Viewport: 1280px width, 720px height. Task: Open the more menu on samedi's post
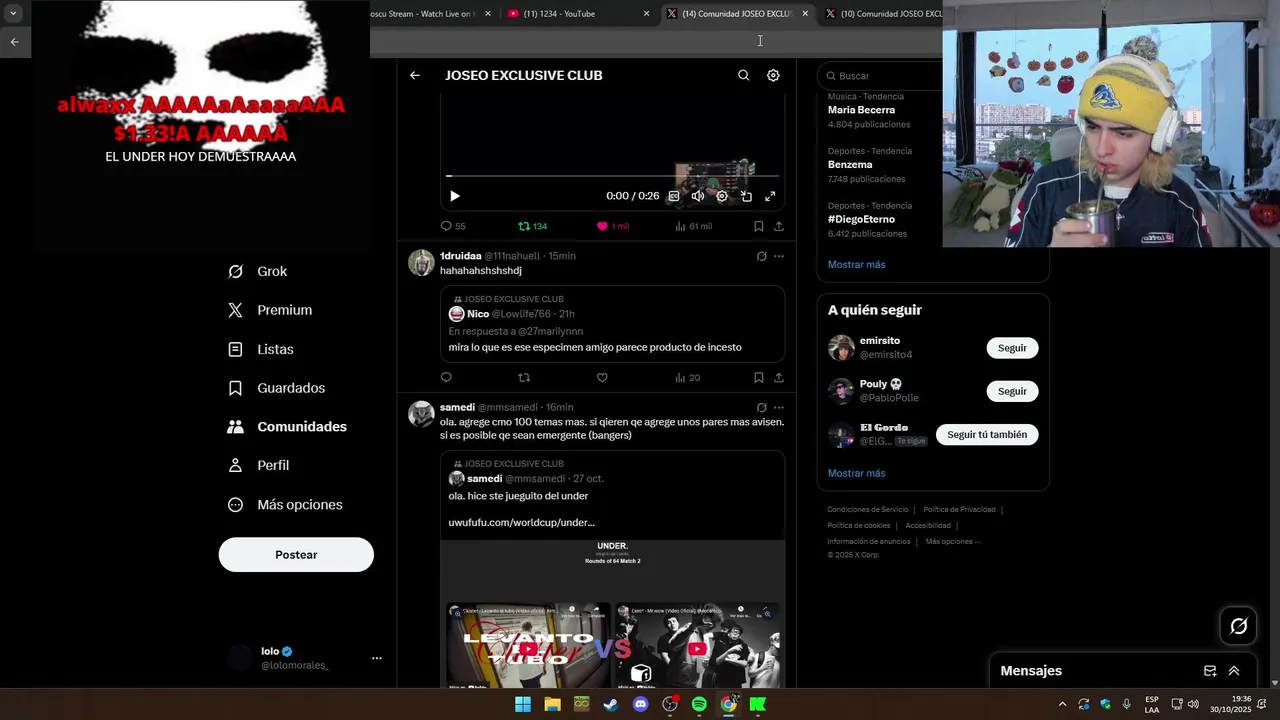[x=779, y=407]
